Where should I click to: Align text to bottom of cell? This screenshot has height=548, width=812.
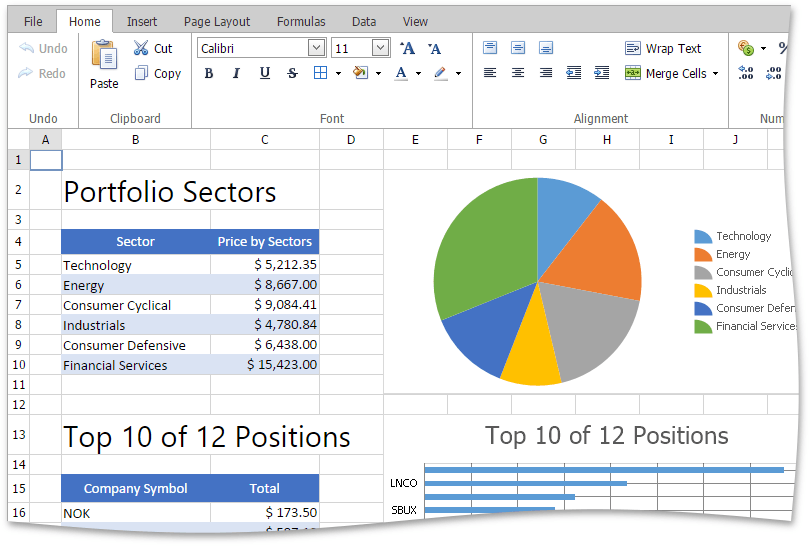[x=546, y=48]
